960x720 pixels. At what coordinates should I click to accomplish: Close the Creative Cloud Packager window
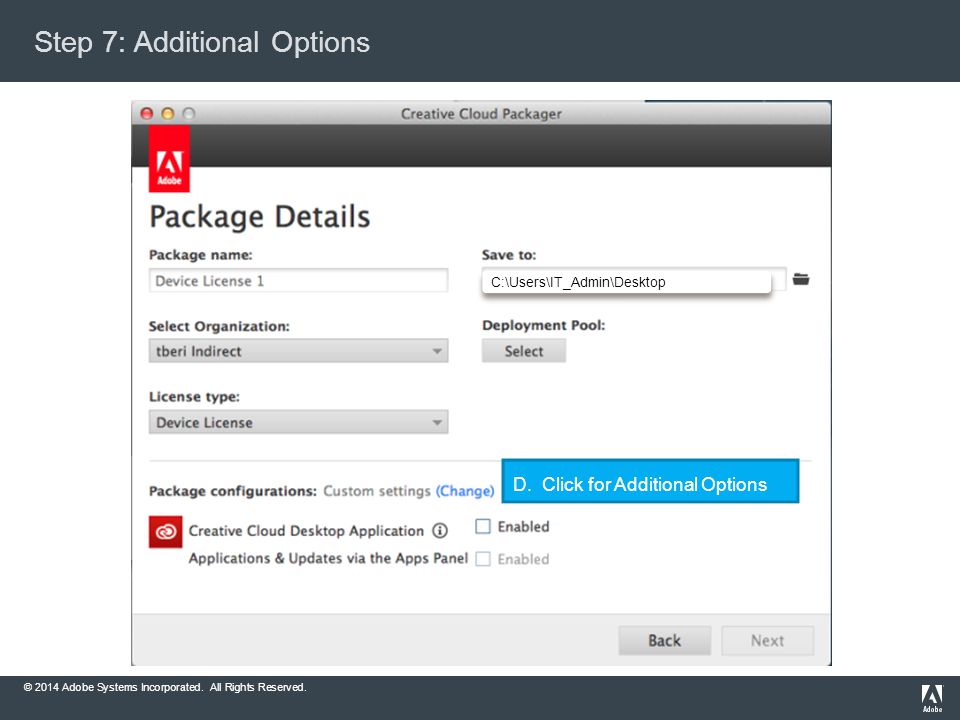point(147,113)
